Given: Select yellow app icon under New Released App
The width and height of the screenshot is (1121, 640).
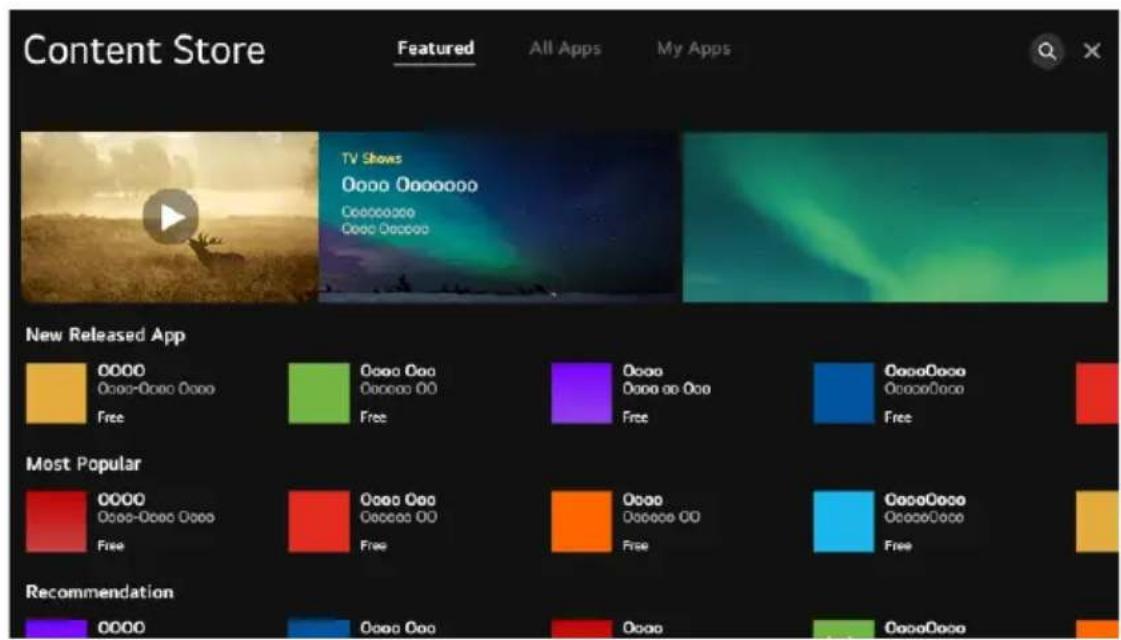Looking at the screenshot, I should coord(56,393).
